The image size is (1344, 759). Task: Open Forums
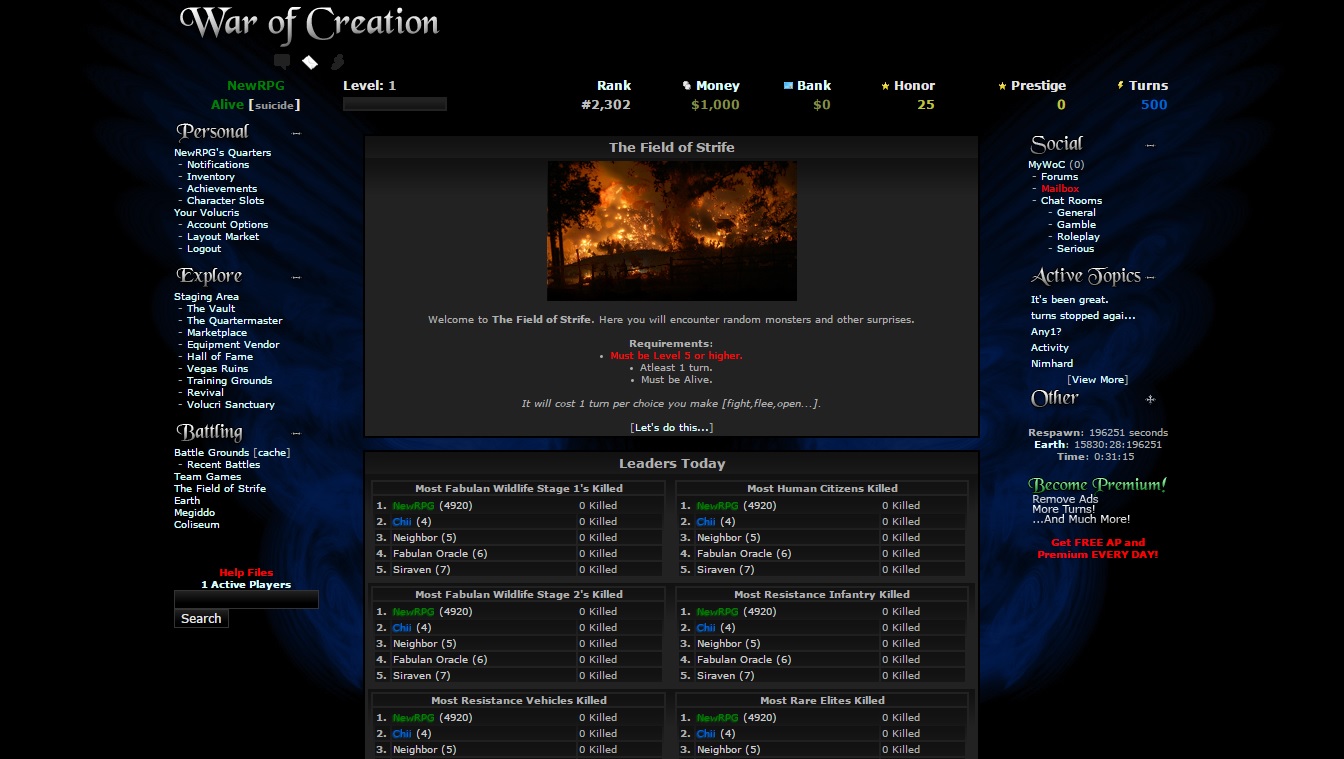pyautogui.click(x=1060, y=177)
